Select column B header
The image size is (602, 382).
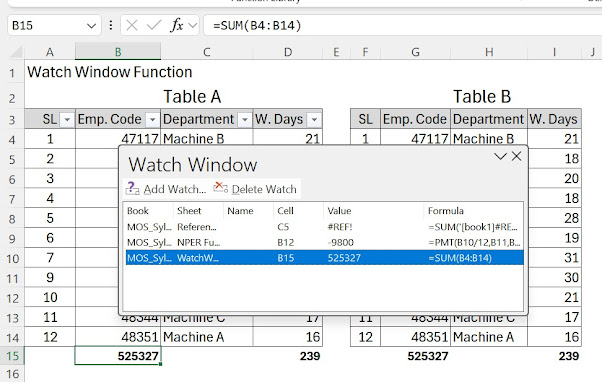[118, 52]
